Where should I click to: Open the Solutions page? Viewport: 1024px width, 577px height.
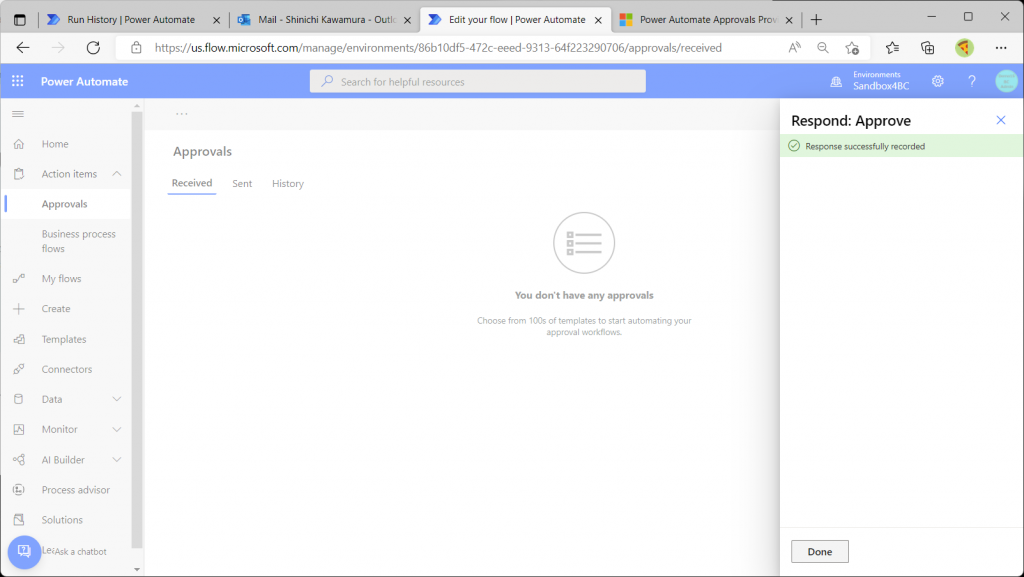(x=62, y=520)
